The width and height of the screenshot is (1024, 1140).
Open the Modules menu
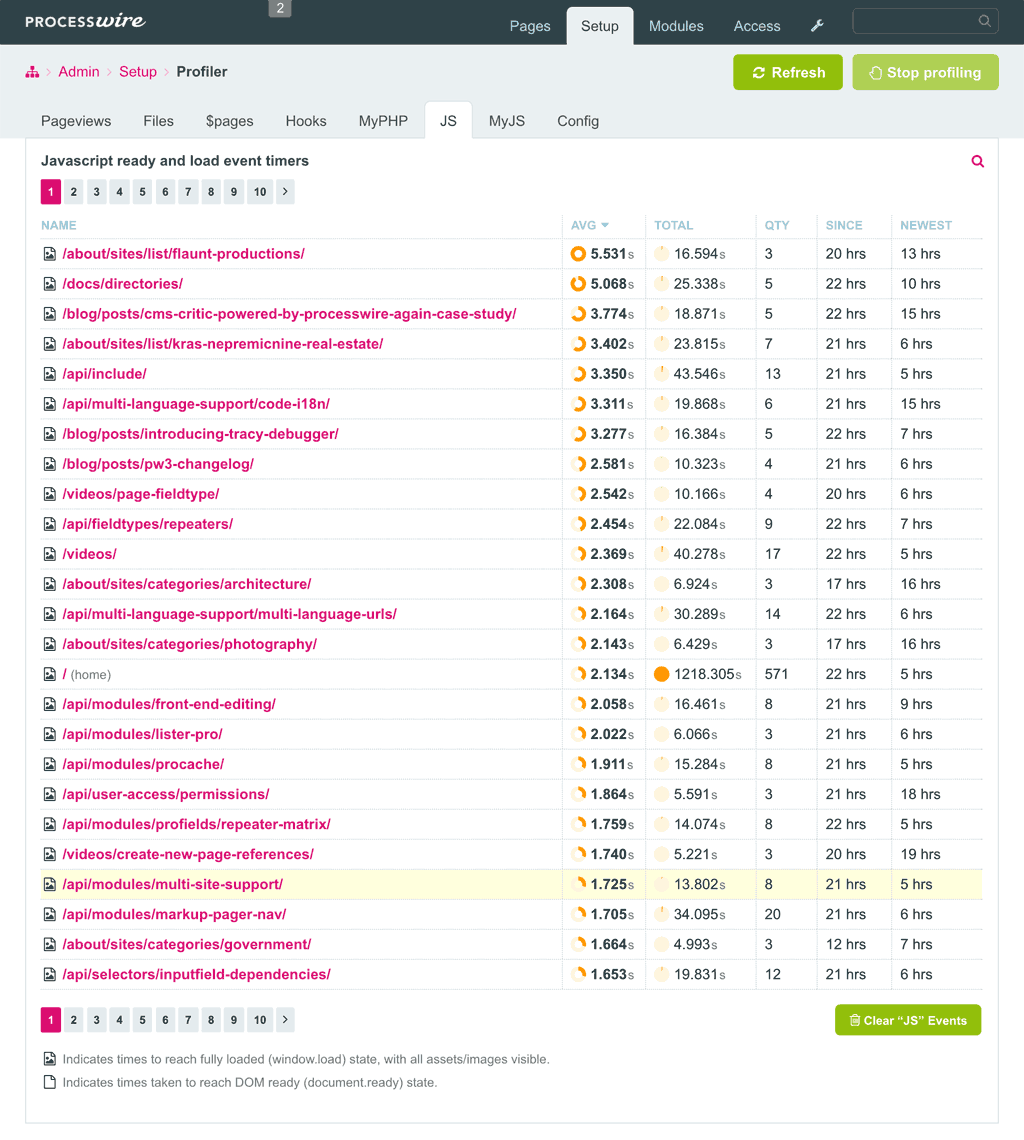coord(676,26)
